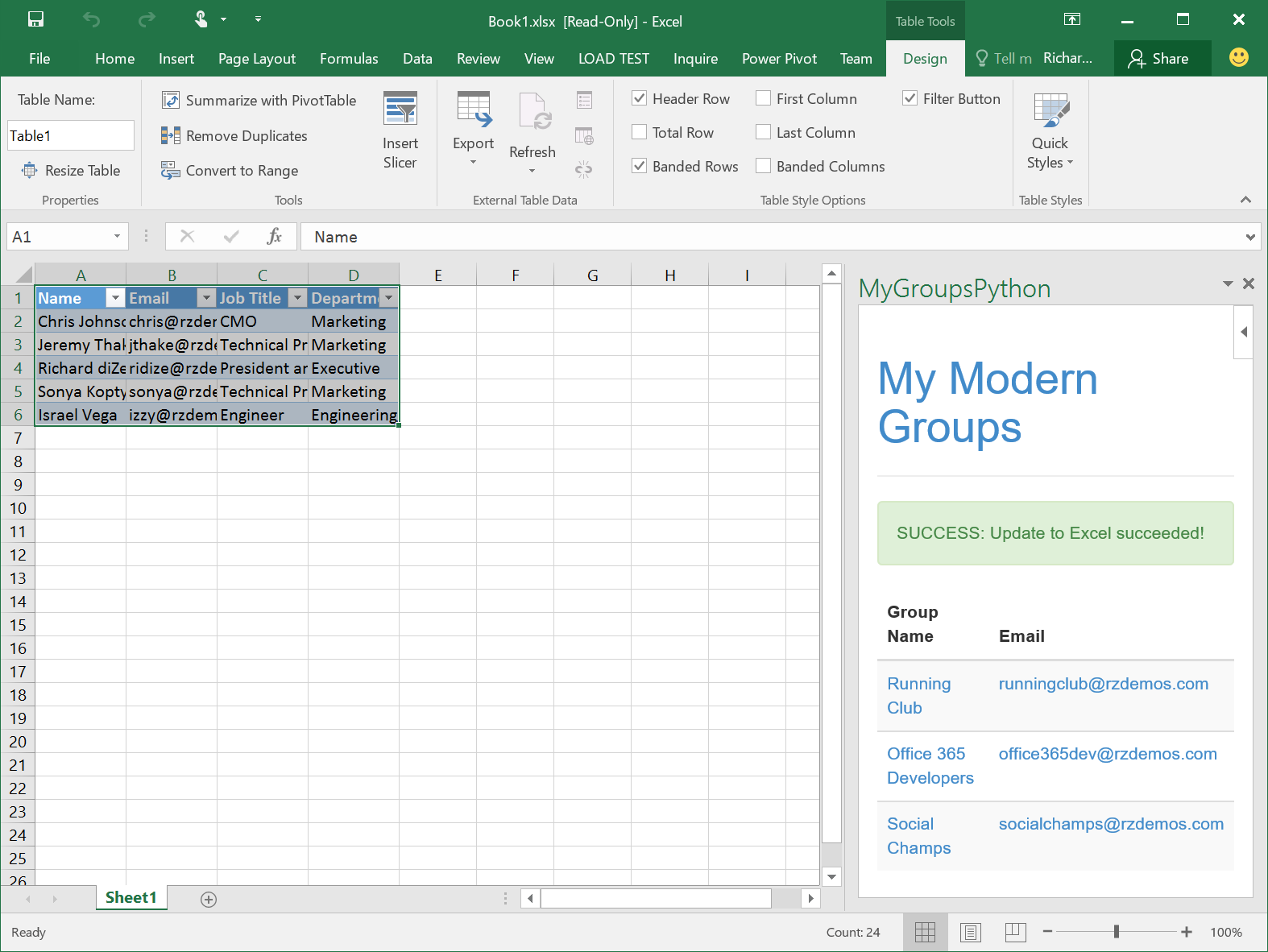This screenshot has width=1268, height=952.
Task: Customize Quick Access Toolbar dropdown
Action: point(258,19)
